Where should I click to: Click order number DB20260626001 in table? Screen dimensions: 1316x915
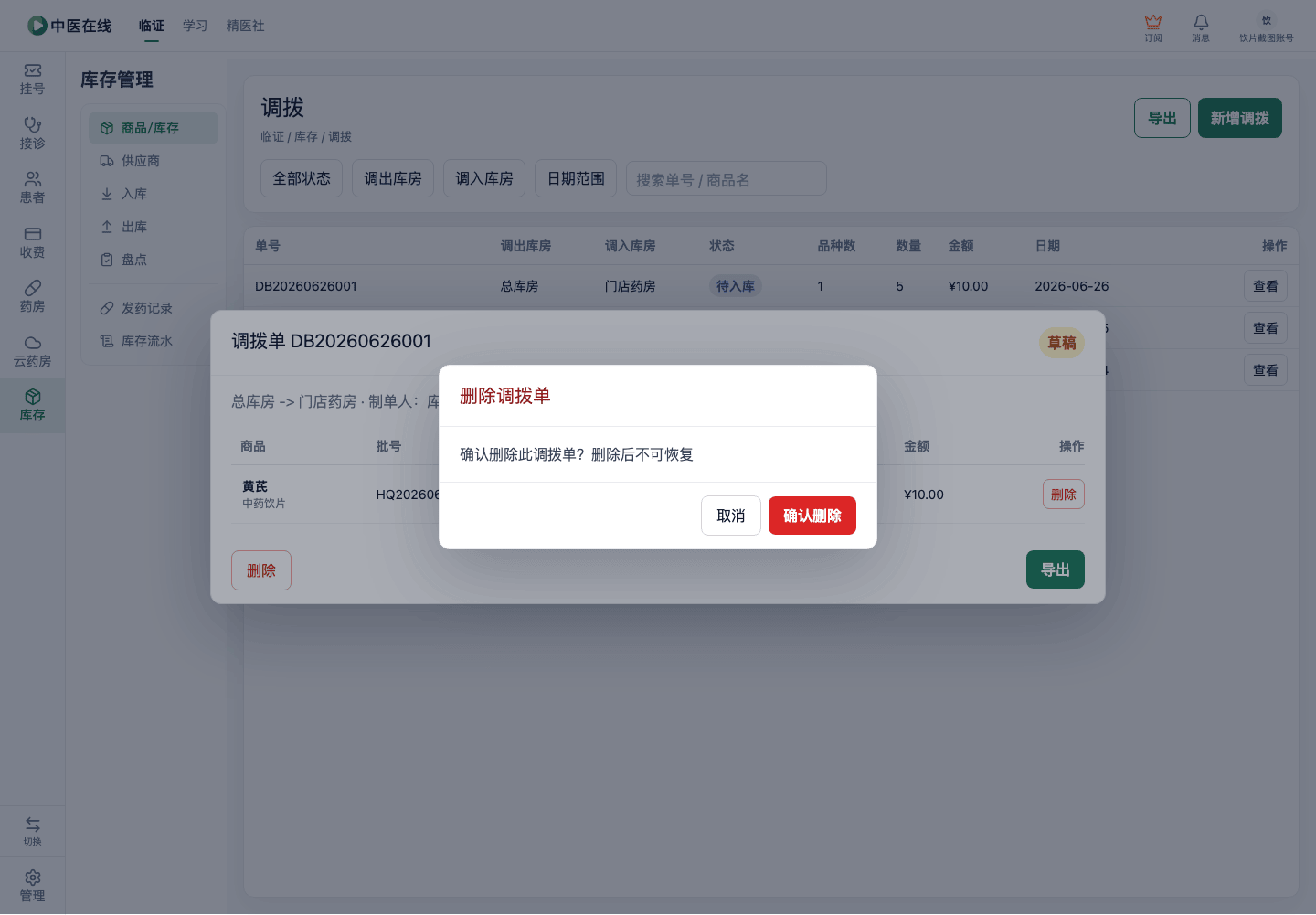[306, 286]
